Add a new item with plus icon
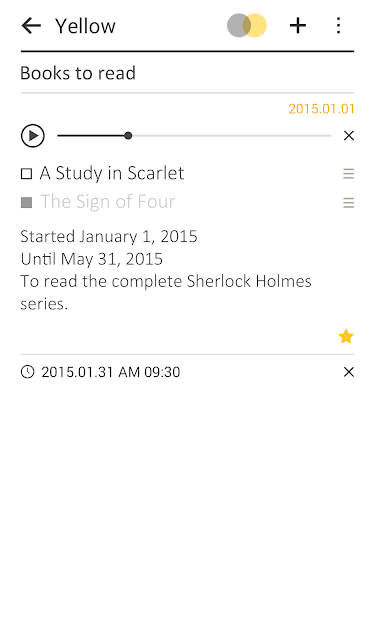Viewport: 375px width, 640px height. click(x=298, y=26)
